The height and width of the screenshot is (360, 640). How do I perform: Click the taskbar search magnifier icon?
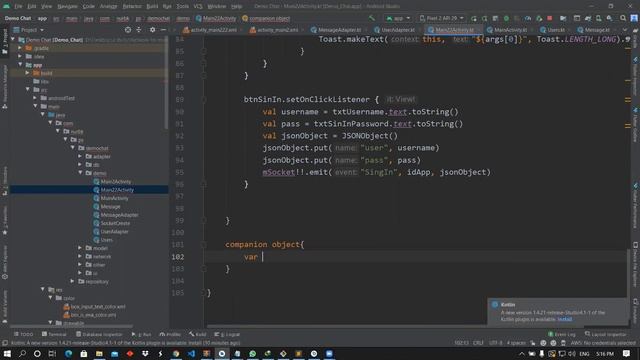pyautogui.click(x=22, y=353)
